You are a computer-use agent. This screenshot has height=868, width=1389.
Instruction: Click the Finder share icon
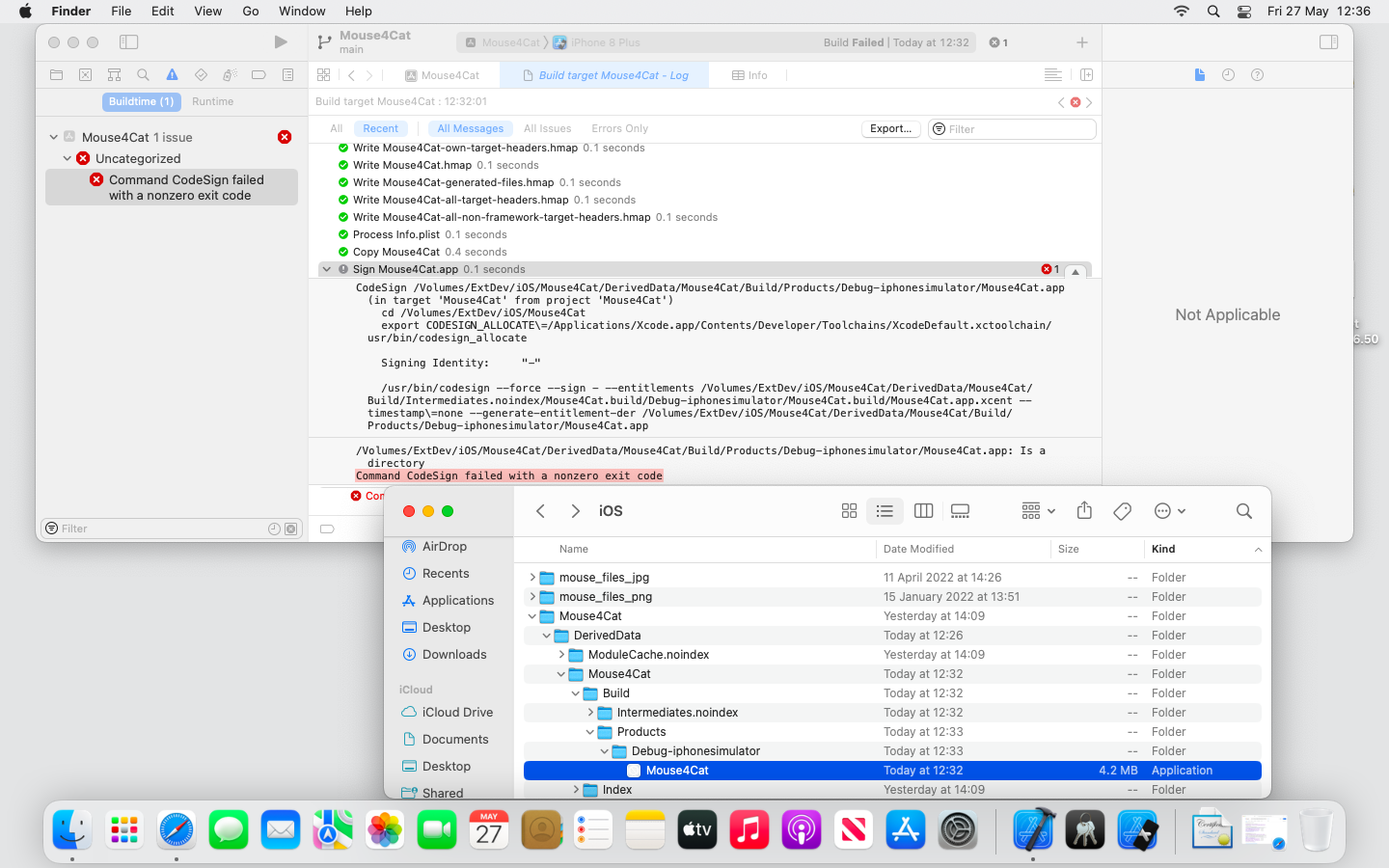[1084, 511]
